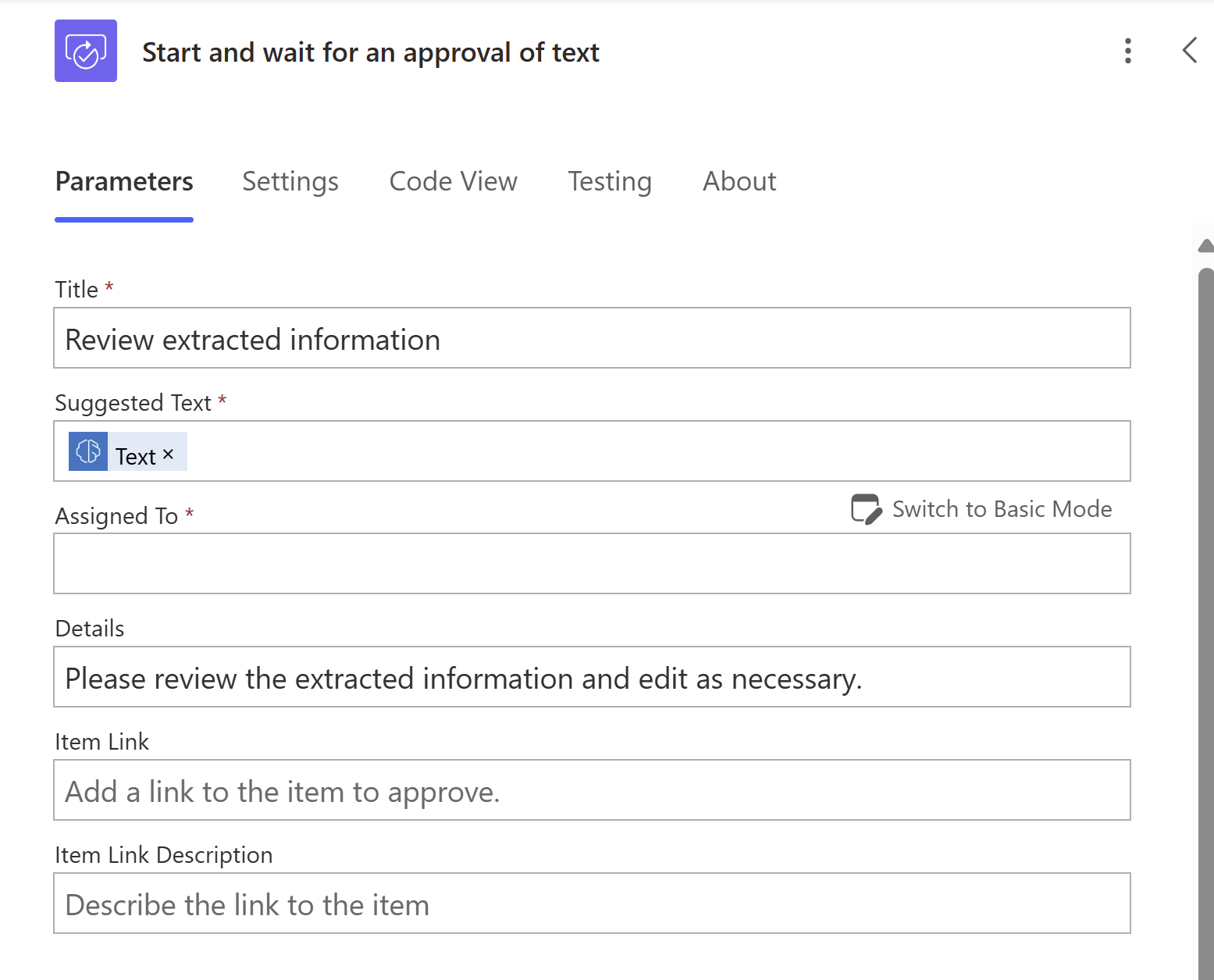Edit the Details text field
The width and height of the screenshot is (1214, 980).
[592, 677]
